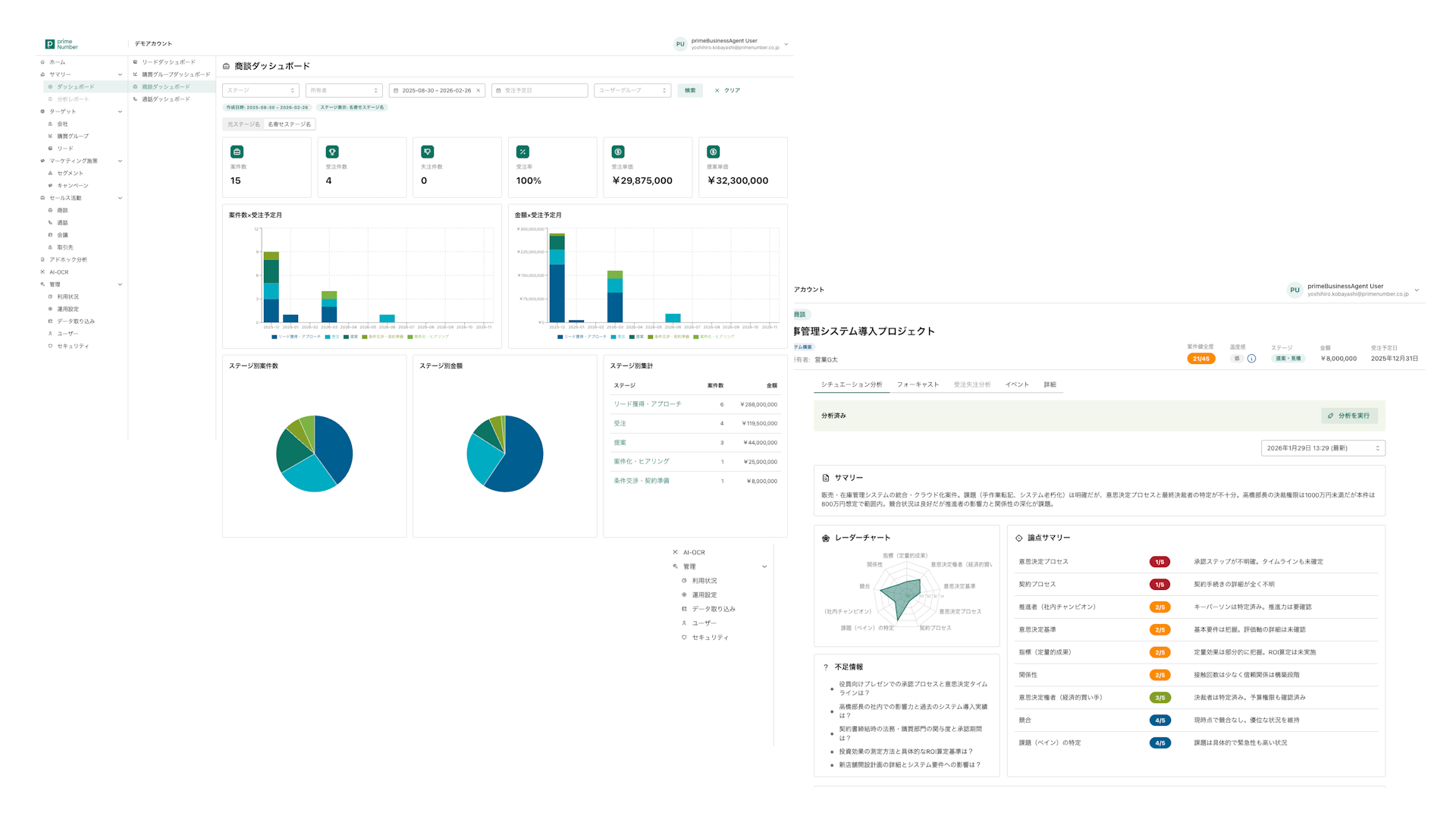Click the リード獲得・アプローチ stage link
The image size is (1456, 819).
[647, 404]
